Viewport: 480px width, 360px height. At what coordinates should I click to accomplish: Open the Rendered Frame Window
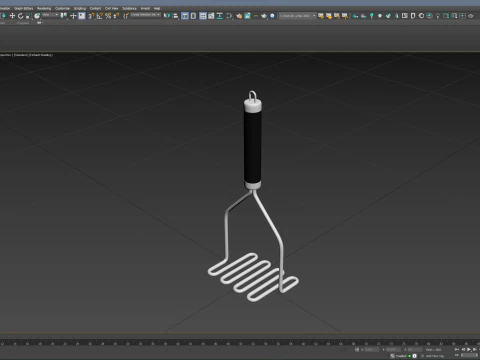pyautogui.click(x=247, y=16)
